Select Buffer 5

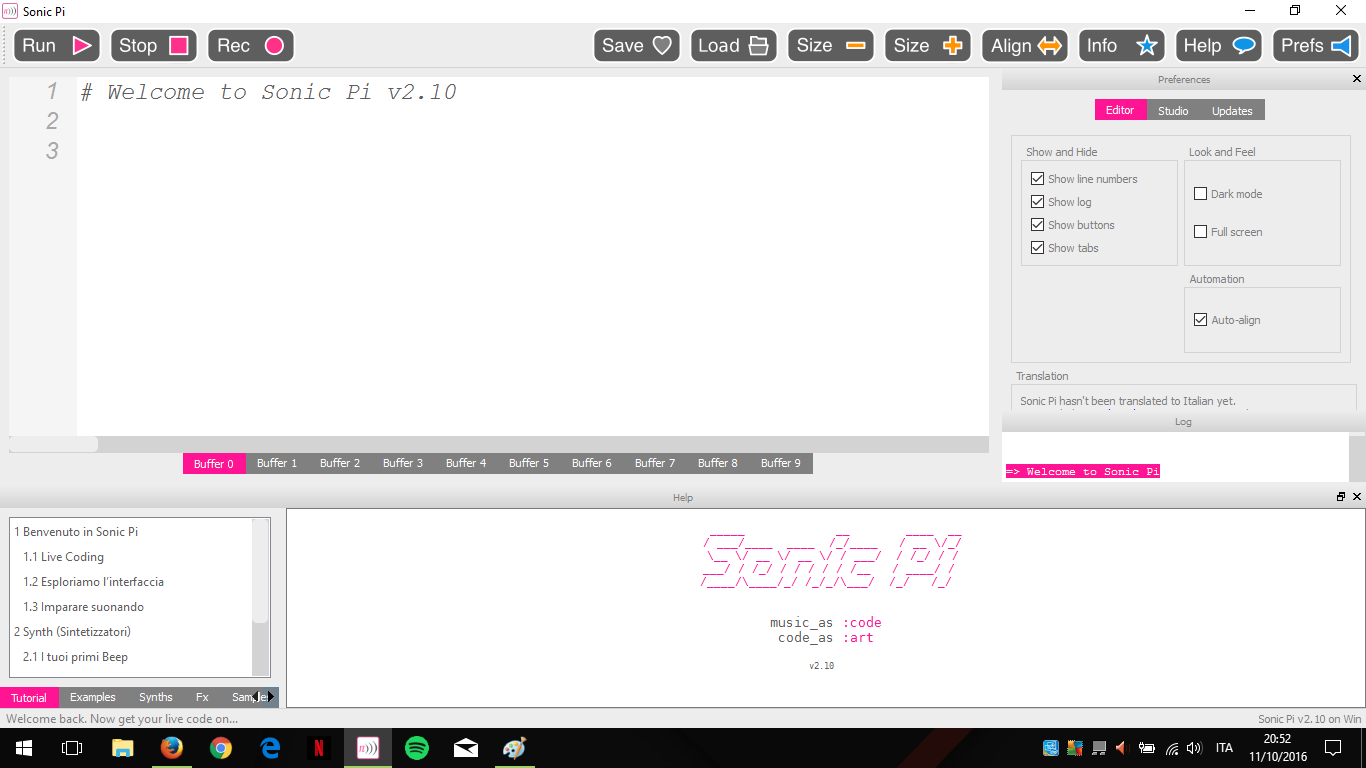(528, 463)
